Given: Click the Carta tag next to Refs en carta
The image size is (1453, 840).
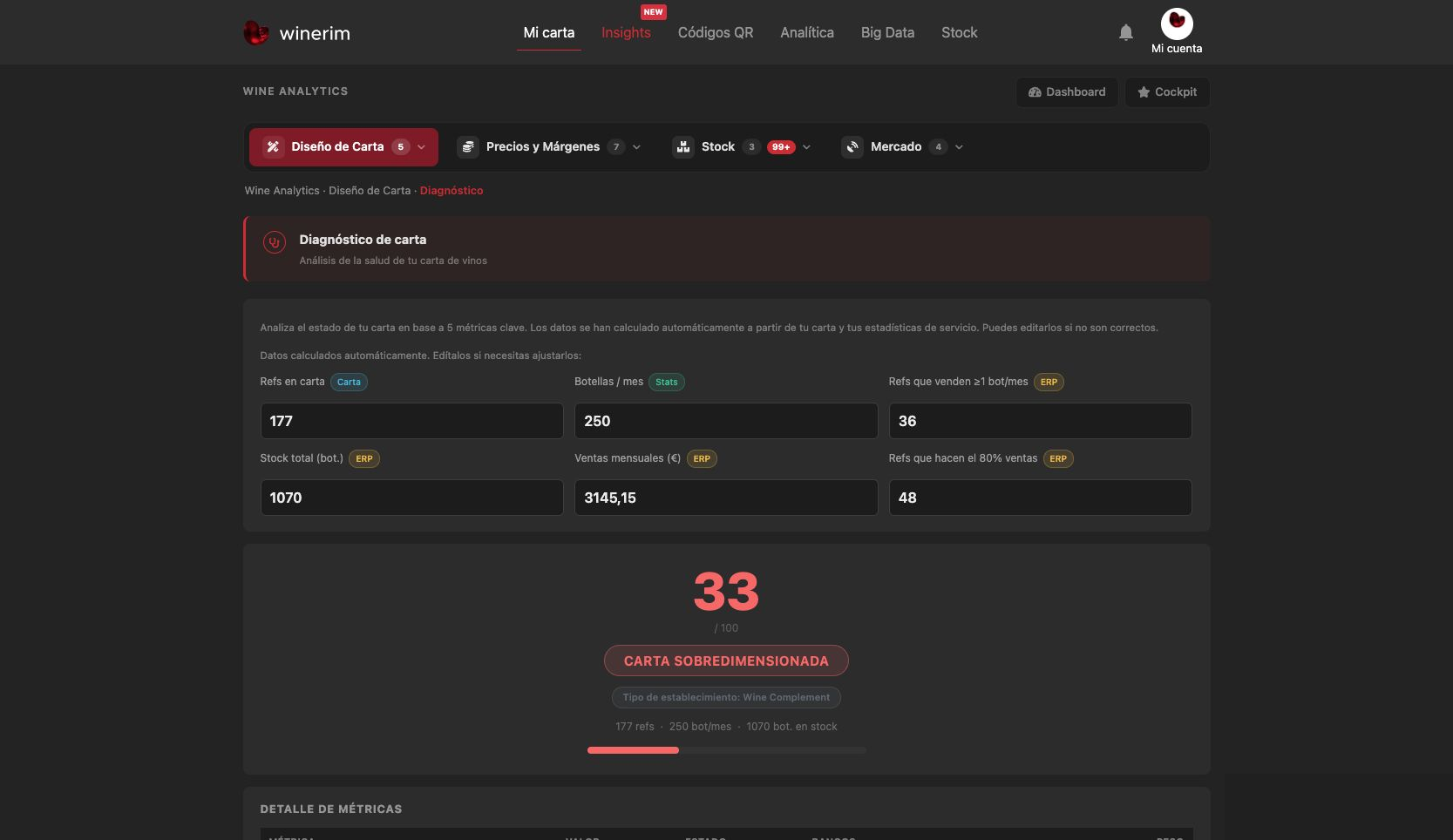Looking at the screenshot, I should tap(349, 383).
